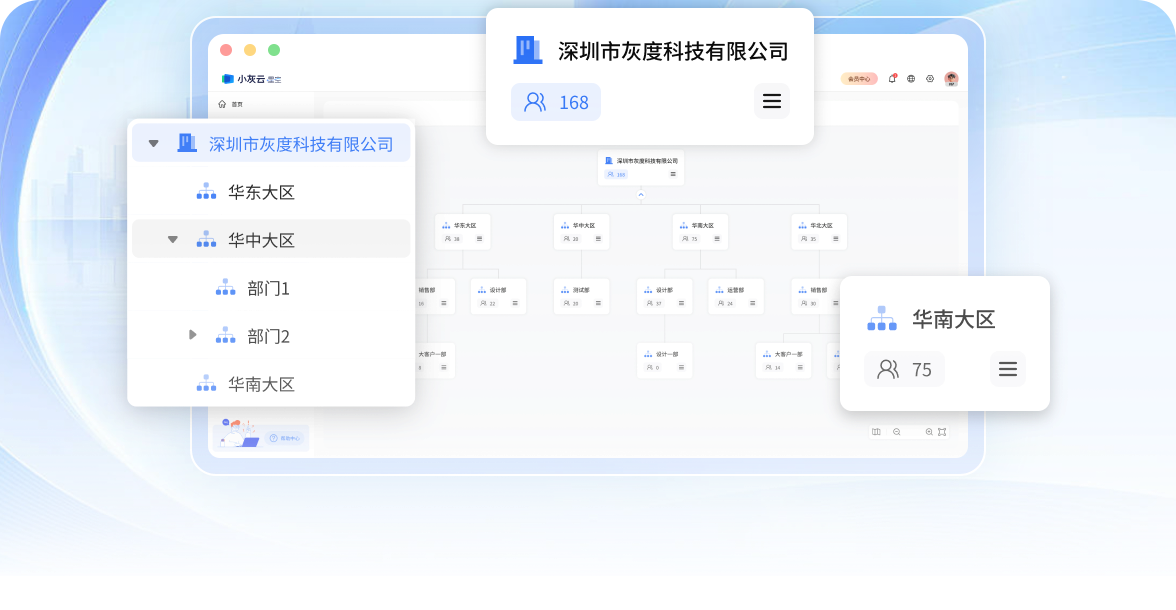Collapse root node chevron in org chart
The height and width of the screenshot is (610, 1176).
pos(641,194)
